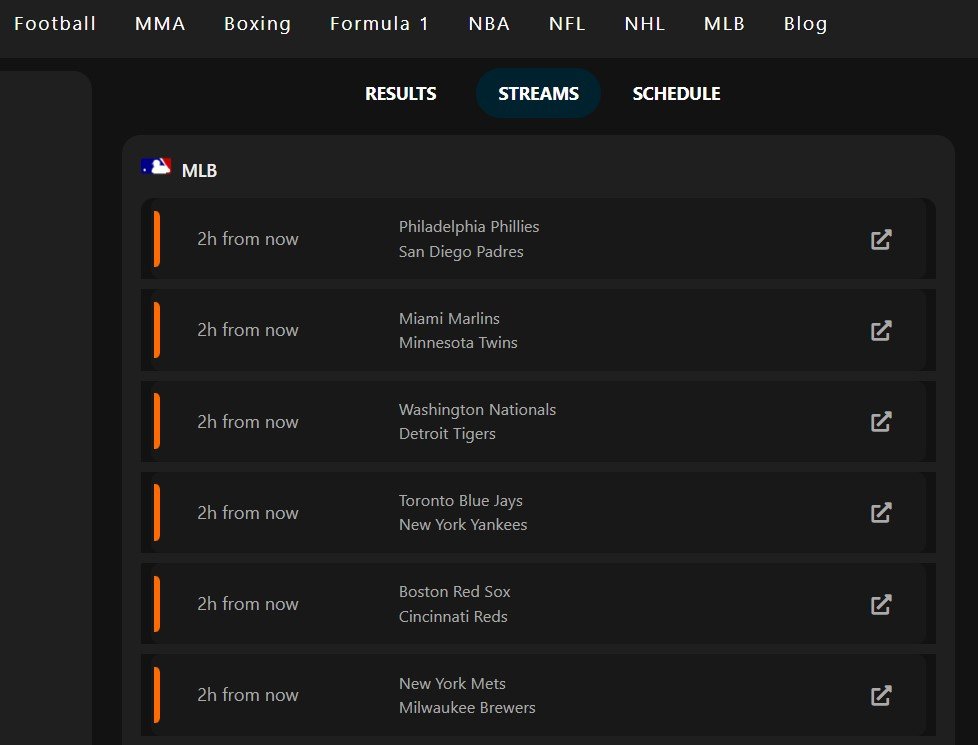Click '2h from now' in Nationals row
Screen dimensions: 978x745
point(248,422)
